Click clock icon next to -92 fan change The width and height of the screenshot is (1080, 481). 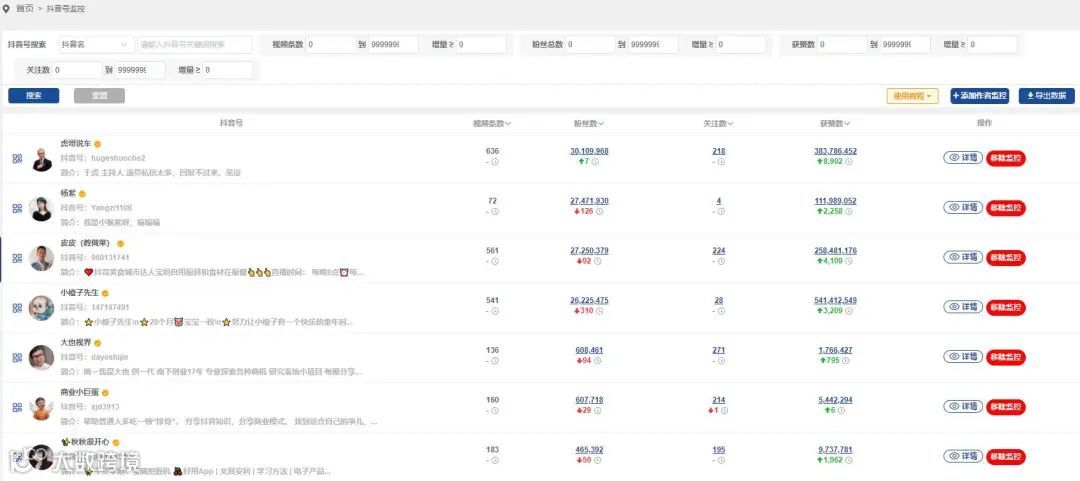click(597, 261)
